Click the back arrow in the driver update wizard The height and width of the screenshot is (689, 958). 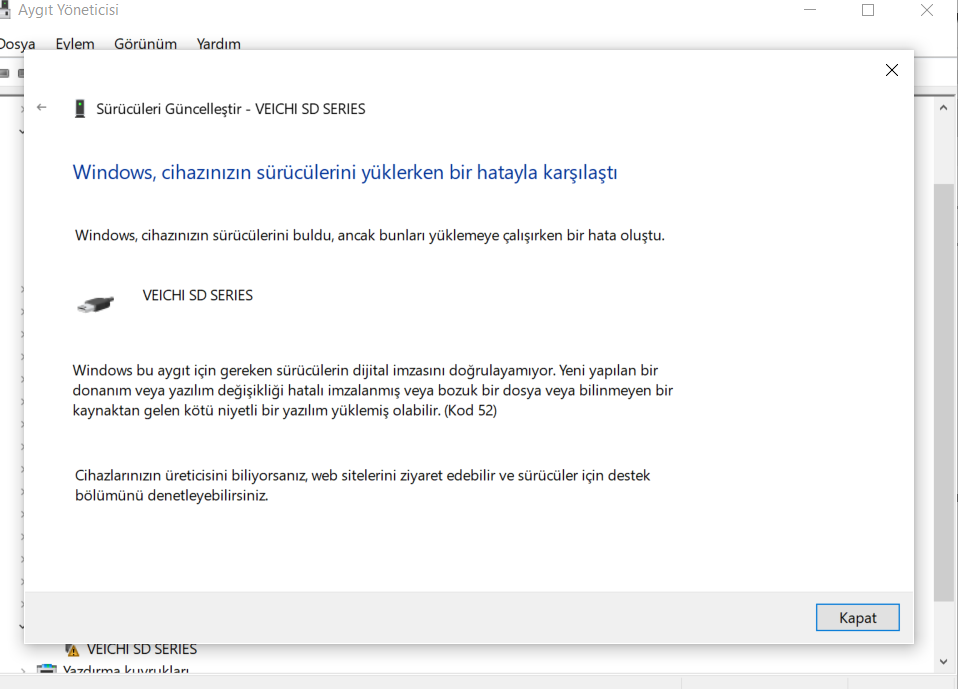[41, 107]
